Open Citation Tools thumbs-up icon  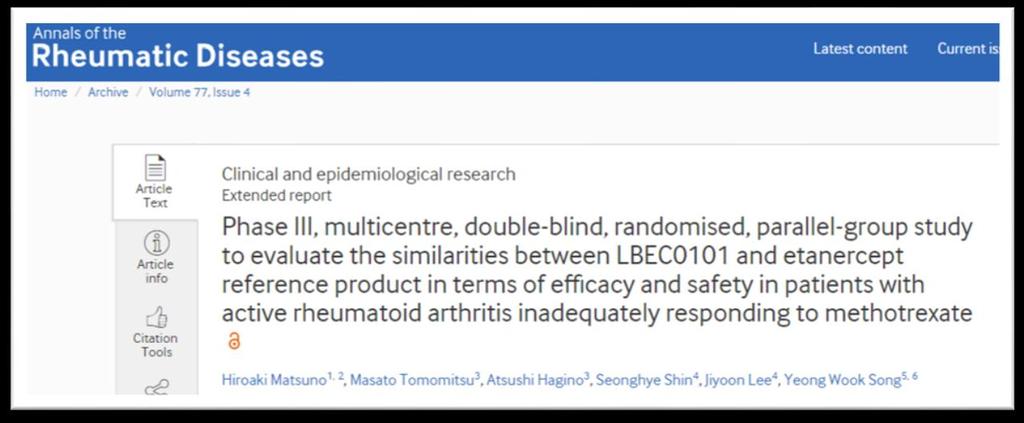click(x=155, y=318)
